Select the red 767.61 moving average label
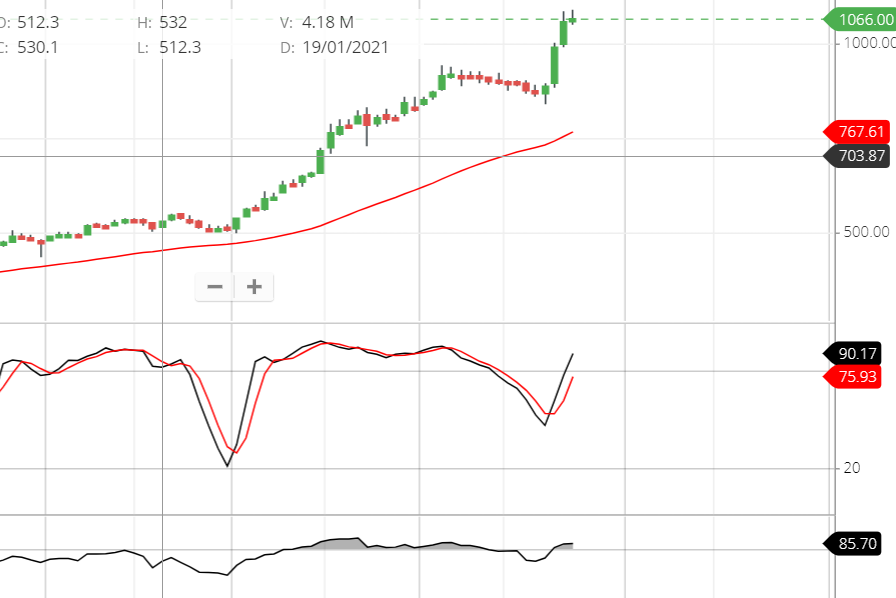 [857, 132]
